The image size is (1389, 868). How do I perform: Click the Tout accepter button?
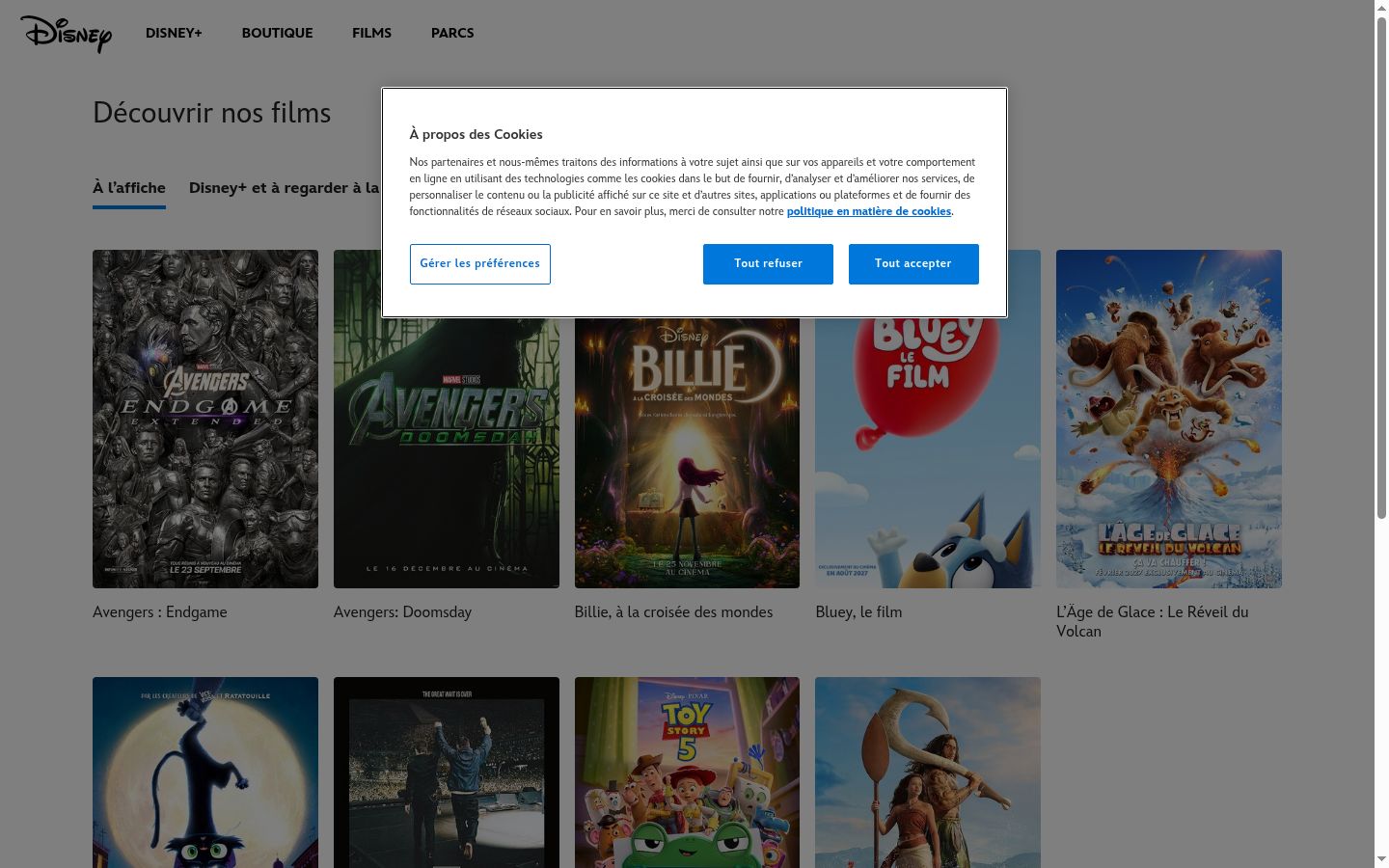tap(913, 264)
